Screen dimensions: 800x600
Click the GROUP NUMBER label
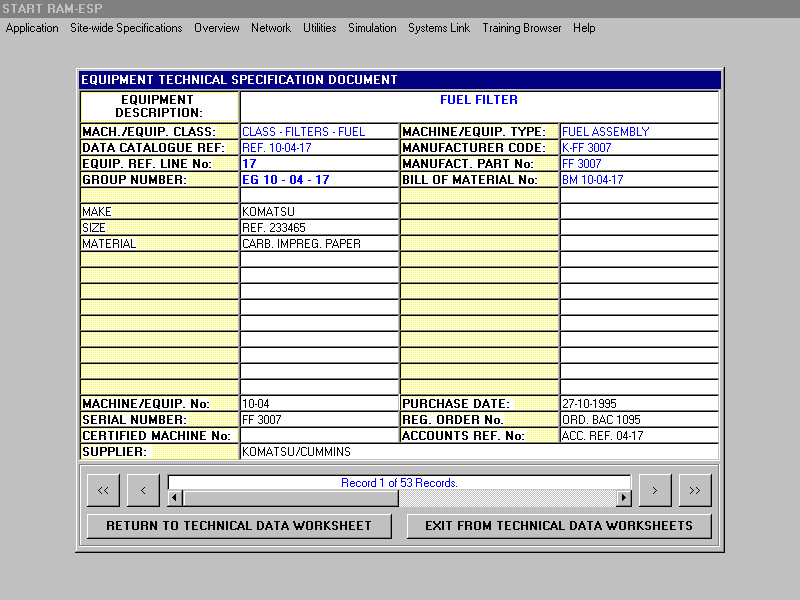click(159, 180)
